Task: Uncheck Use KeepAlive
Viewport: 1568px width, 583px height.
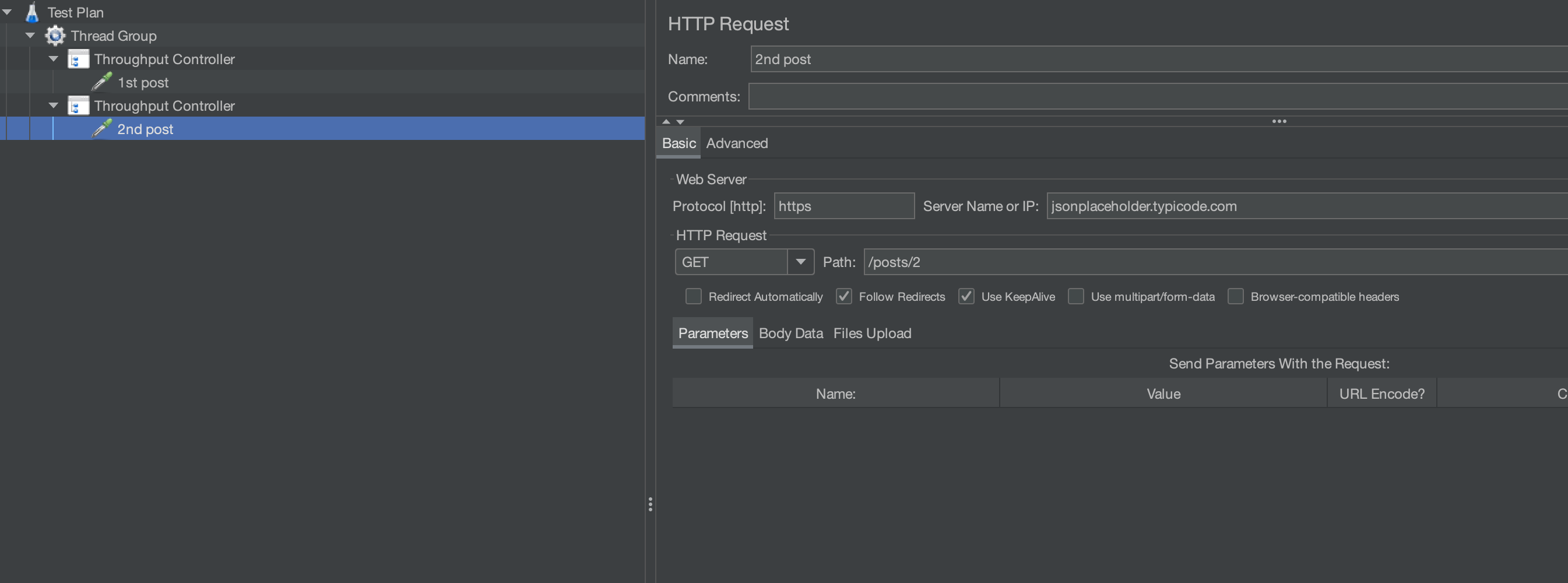Action: 966,296
